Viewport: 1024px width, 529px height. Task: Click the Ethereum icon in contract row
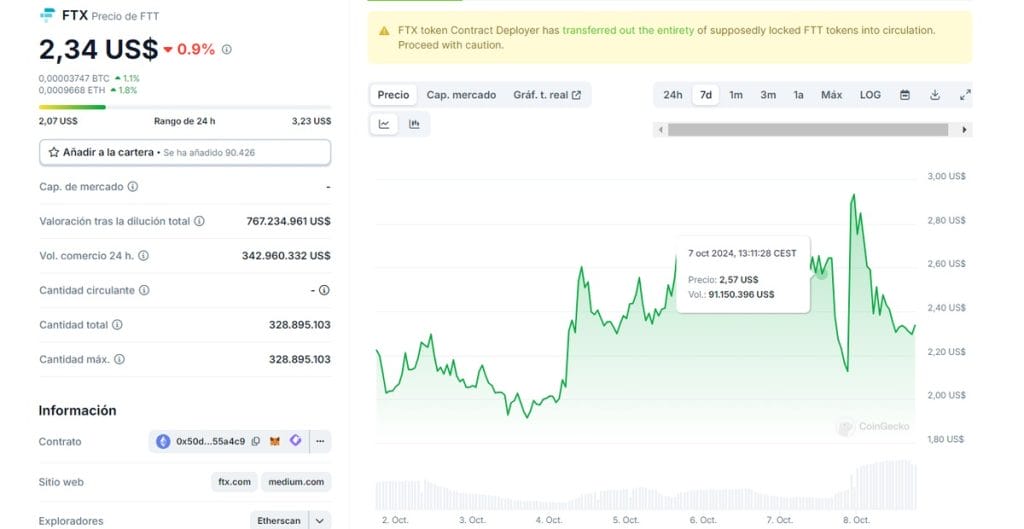[163, 441]
